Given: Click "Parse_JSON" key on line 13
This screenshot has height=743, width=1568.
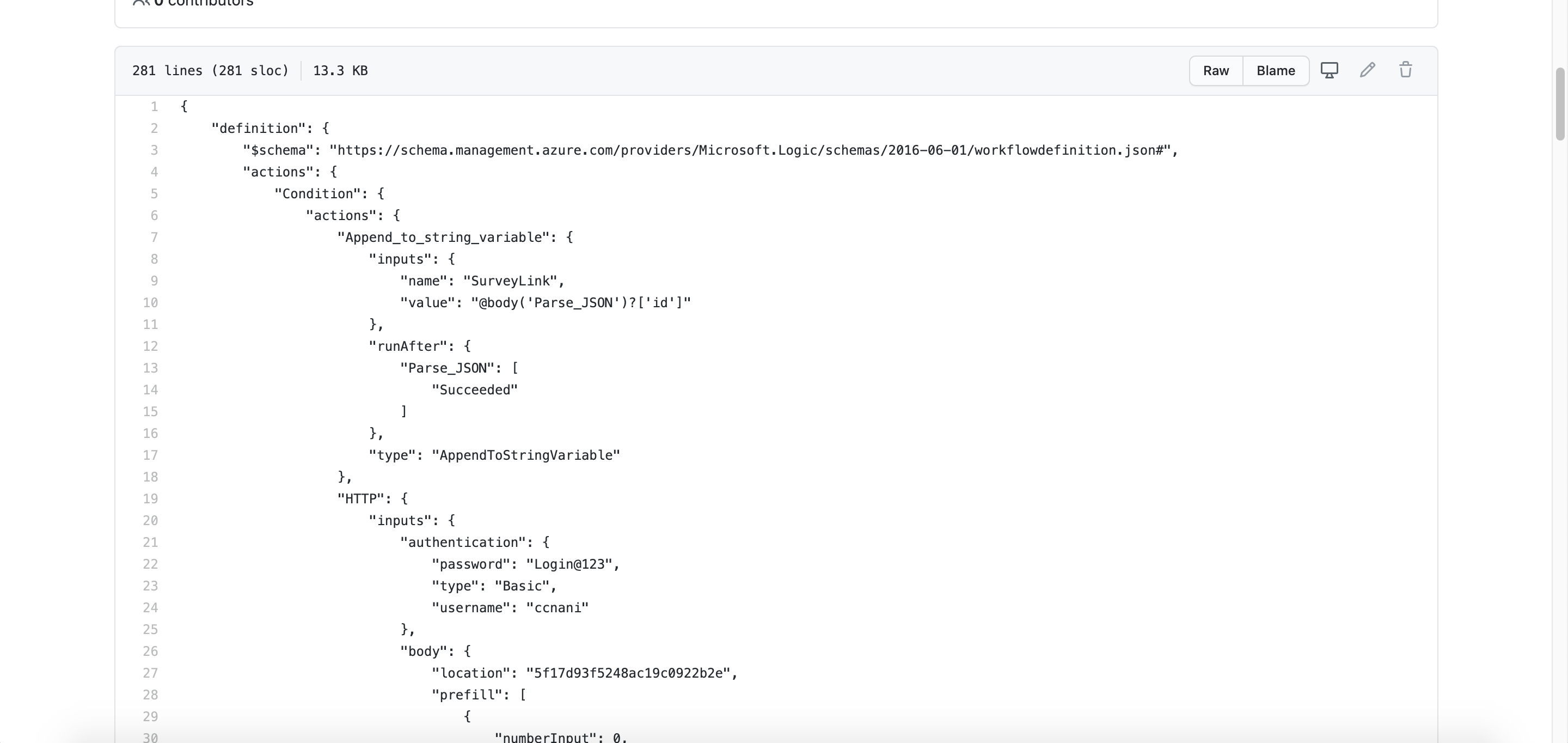Looking at the screenshot, I should (448, 368).
